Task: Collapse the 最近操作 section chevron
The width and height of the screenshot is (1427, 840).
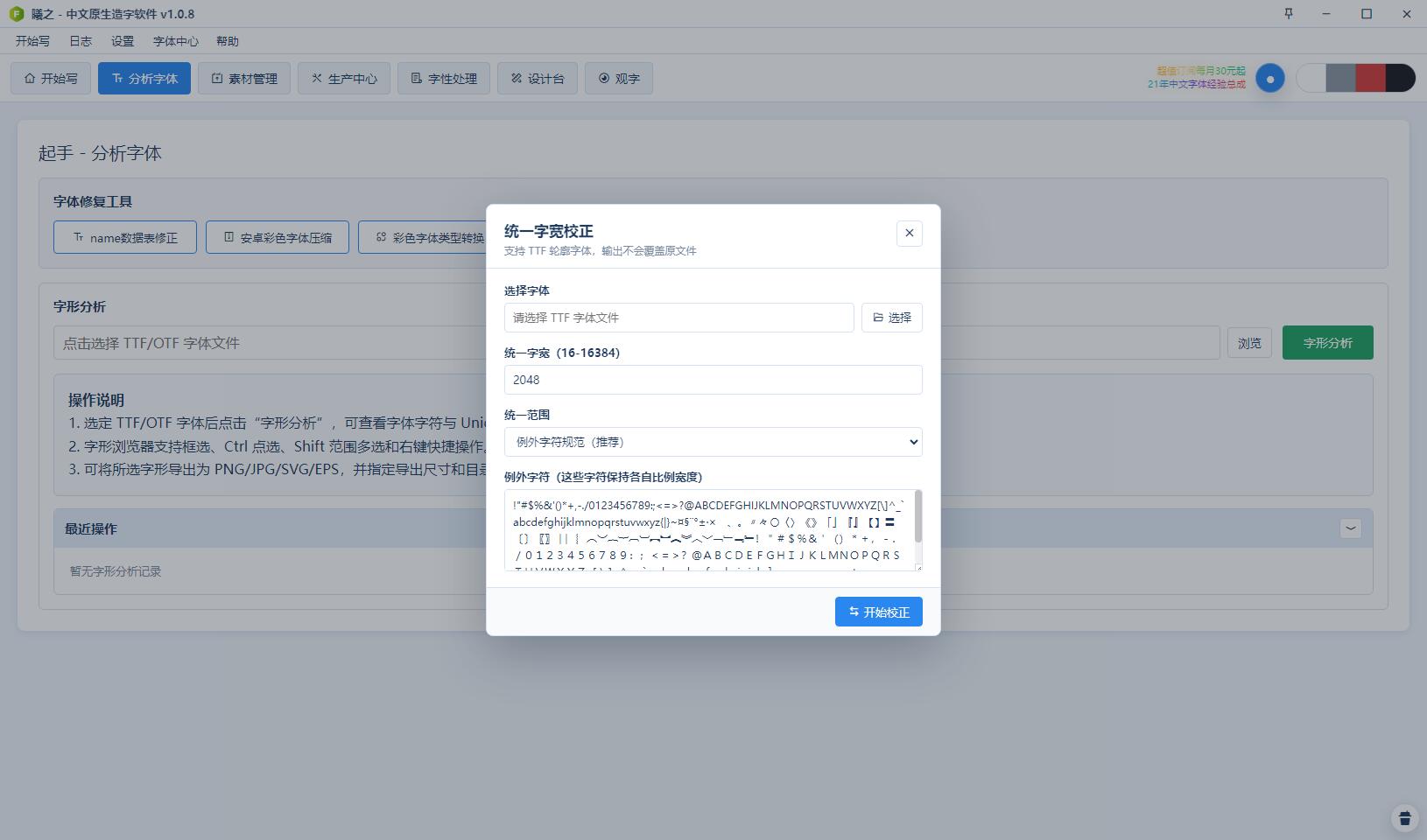Action: [1350, 528]
